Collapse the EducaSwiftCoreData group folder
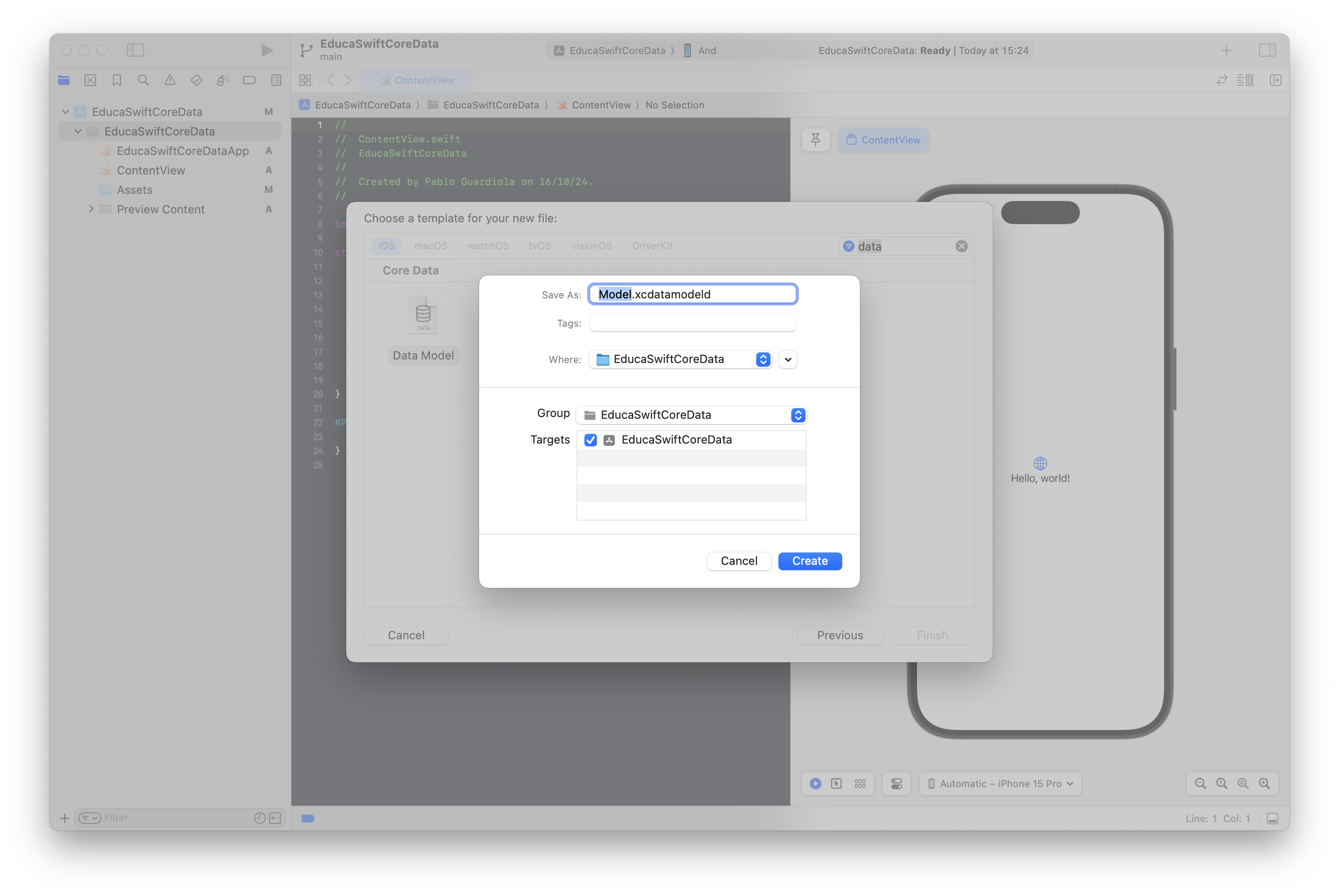 point(78,131)
